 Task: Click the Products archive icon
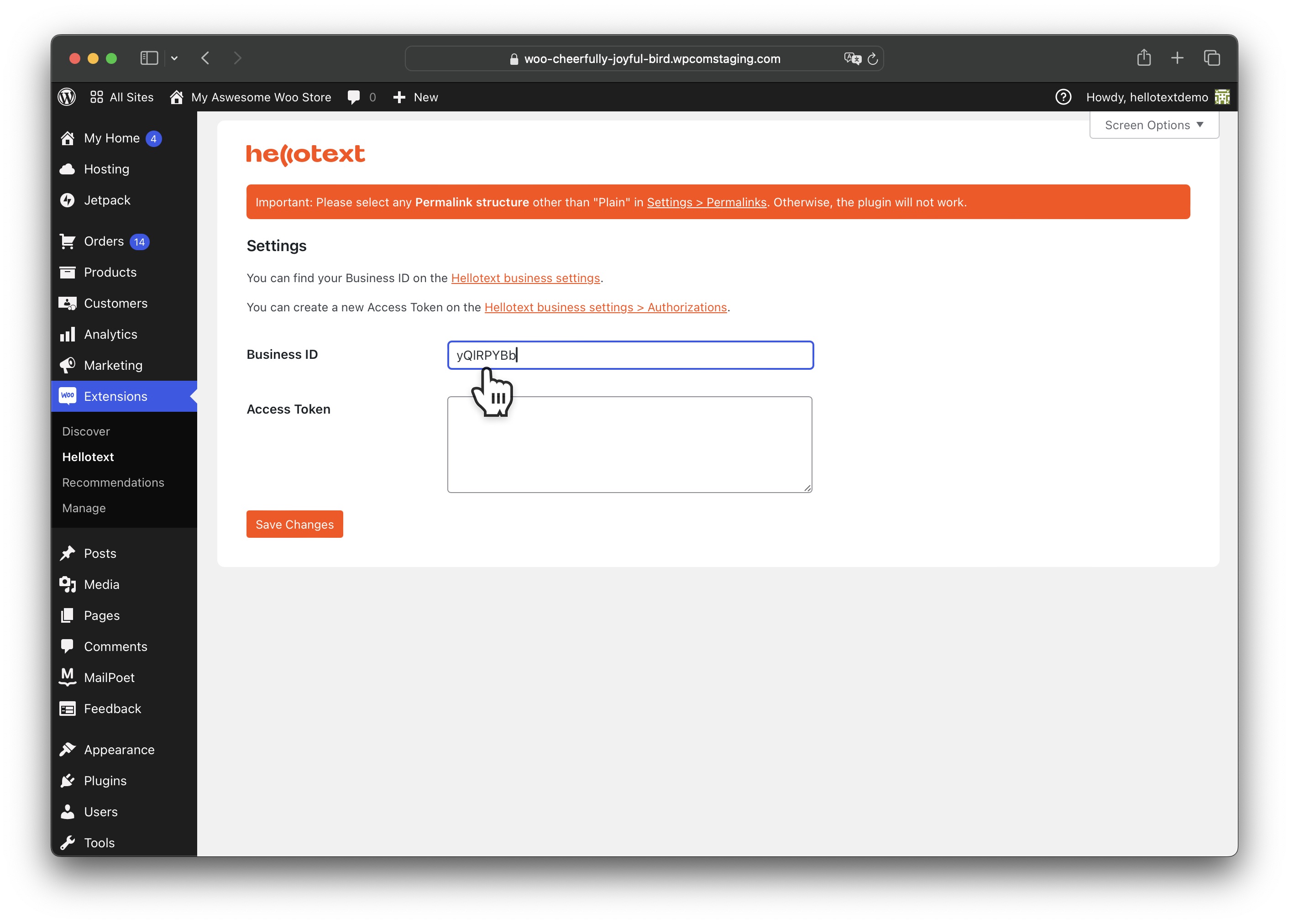pos(68,272)
